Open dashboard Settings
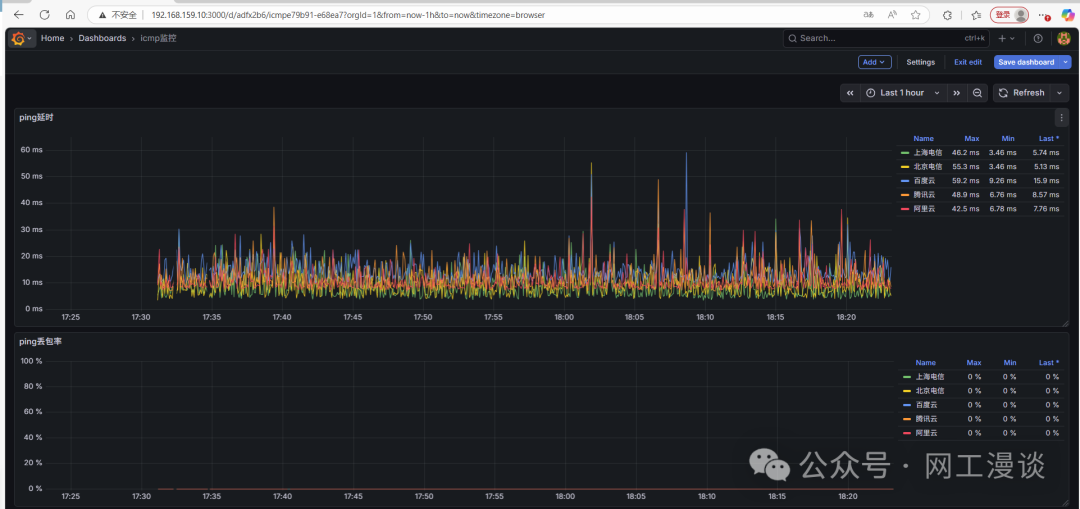Image resolution: width=1080 pixels, height=509 pixels. point(920,62)
